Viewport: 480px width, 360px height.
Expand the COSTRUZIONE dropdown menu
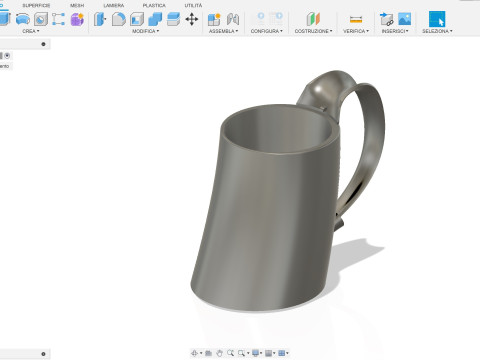[x=313, y=31]
